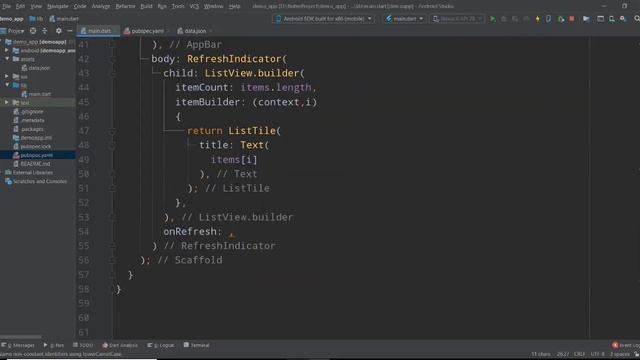Hide the Project panel minus icon

pos(70,31)
